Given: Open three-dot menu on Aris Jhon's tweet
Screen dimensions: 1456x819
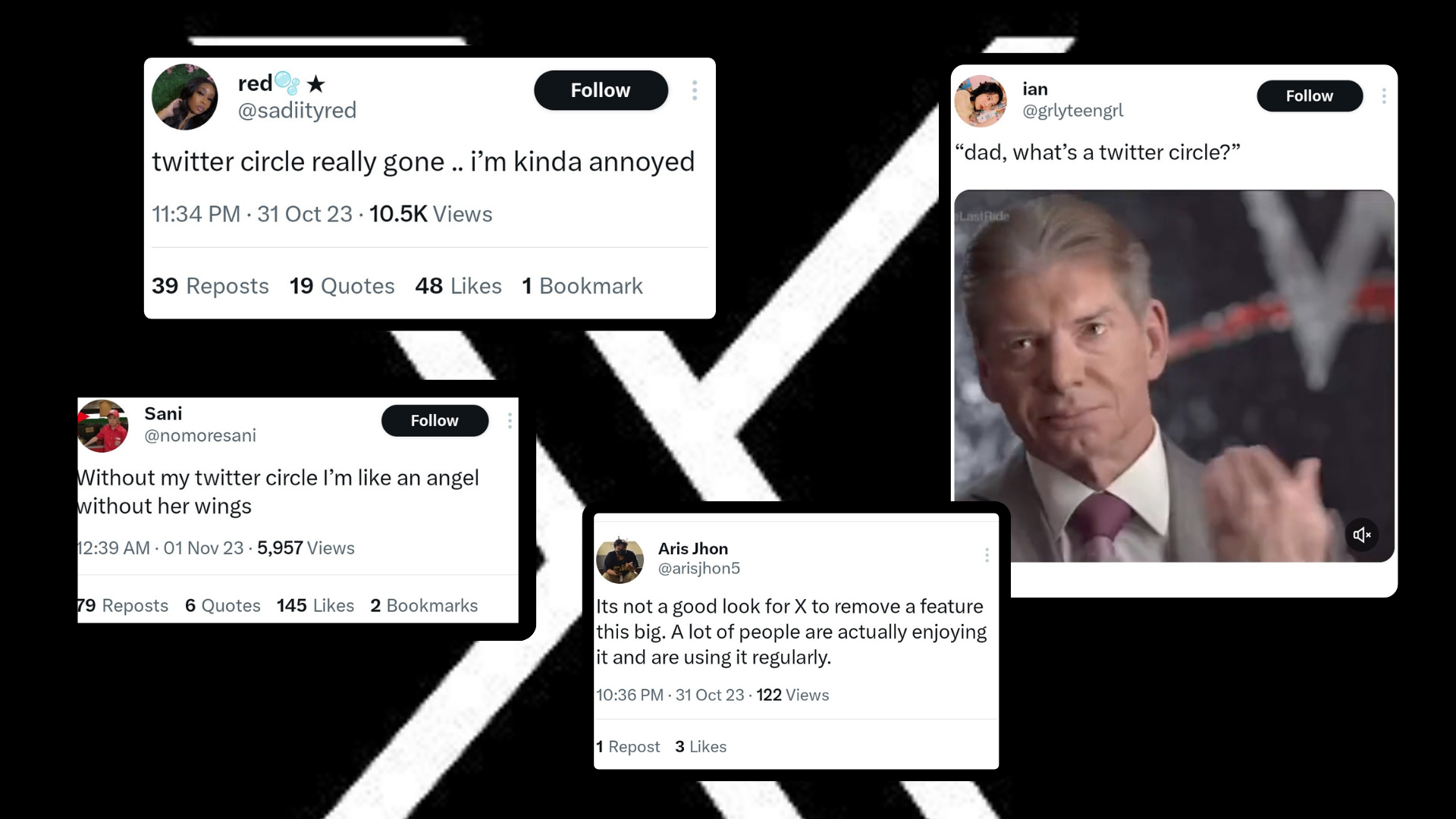Looking at the screenshot, I should point(987,555).
